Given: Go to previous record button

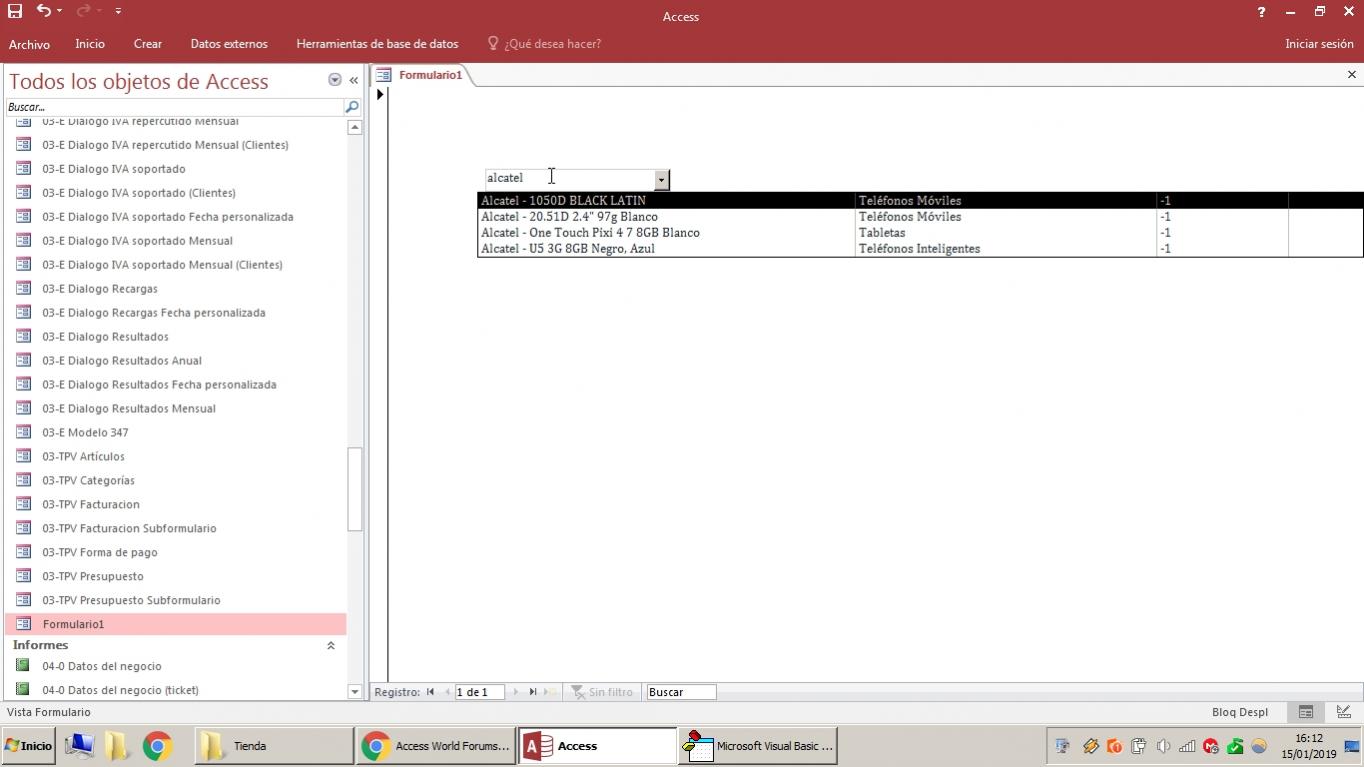Looking at the screenshot, I should [446, 692].
